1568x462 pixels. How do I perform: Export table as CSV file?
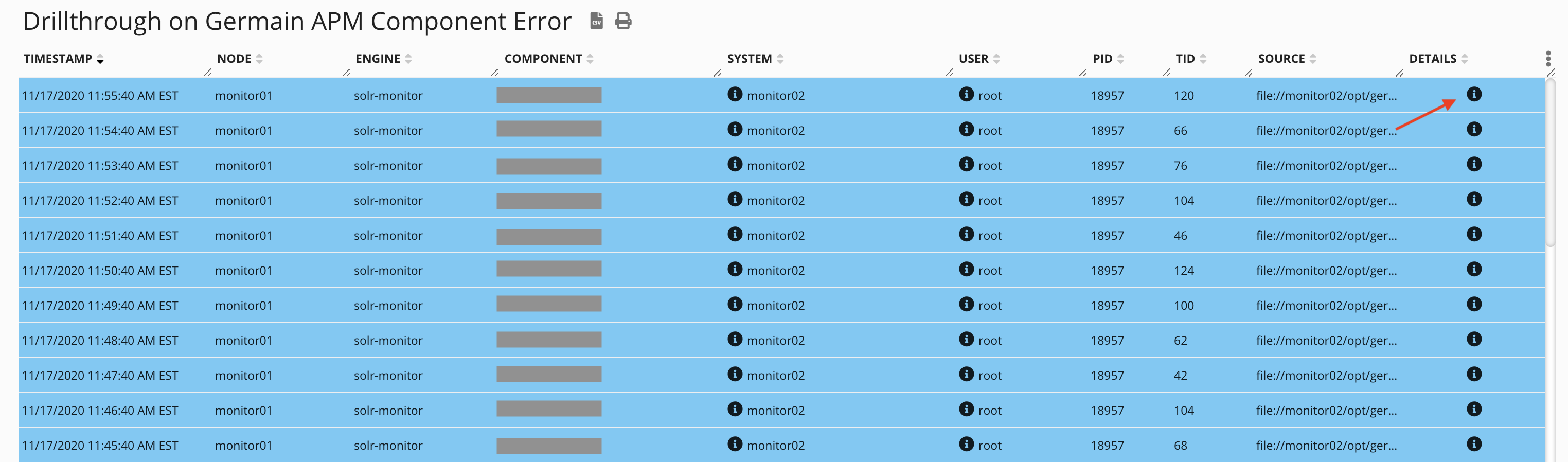click(x=597, y=21)
